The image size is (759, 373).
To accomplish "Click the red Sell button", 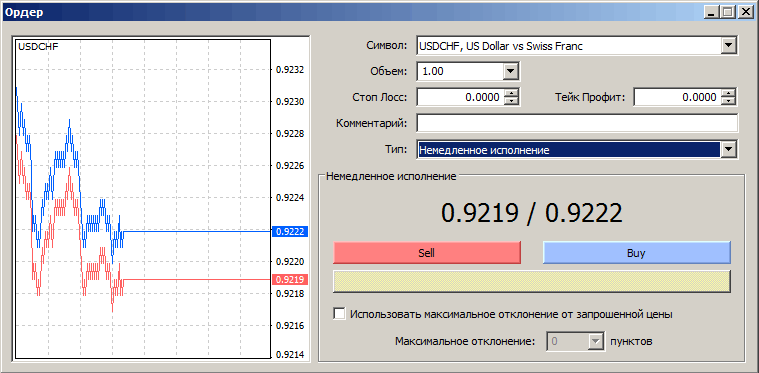I will (x=427, y=253).
